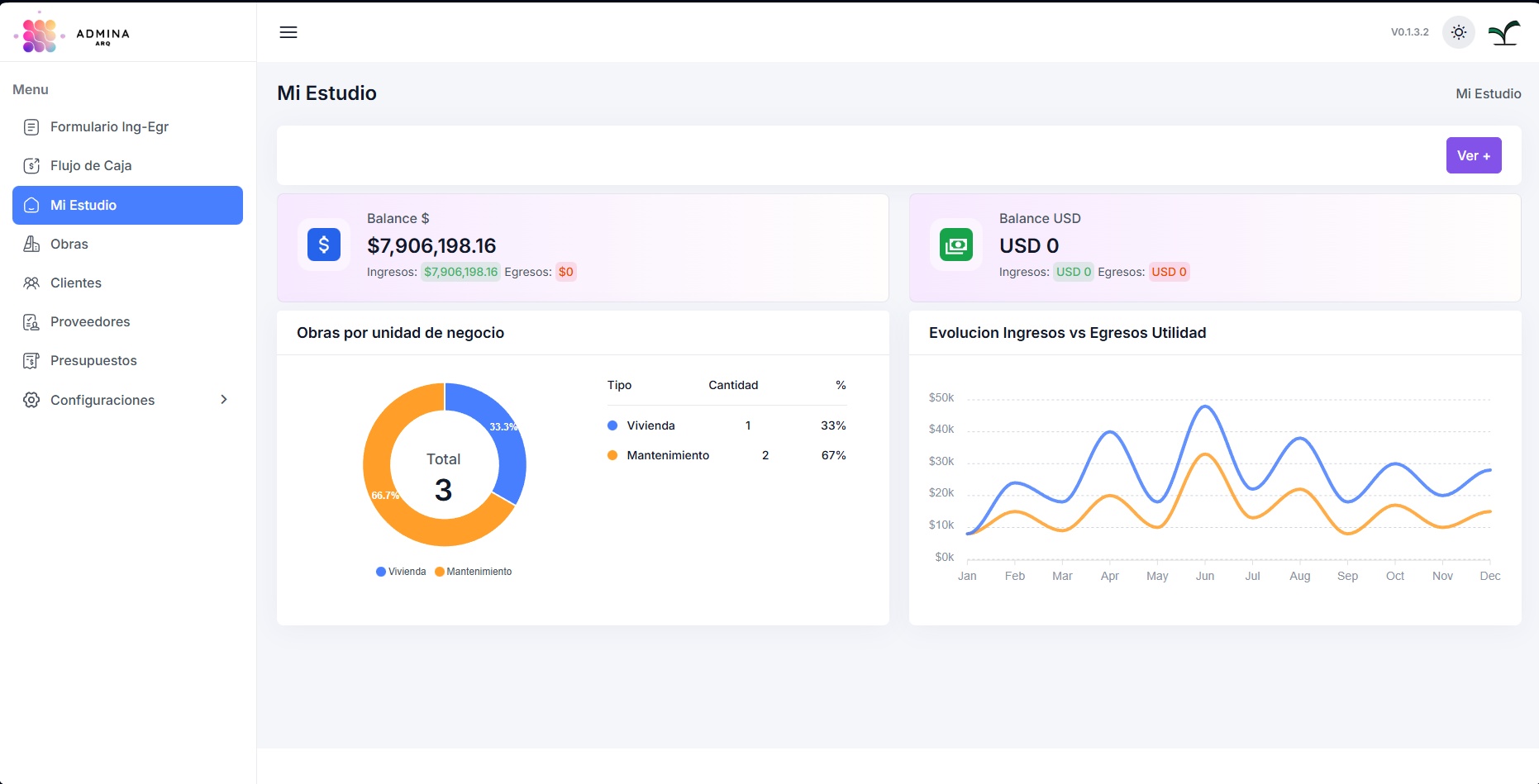Open Presupuestos via its budget icon
Image resolution: width=1539 pixels, height=784 pixels.
point(31,360)
